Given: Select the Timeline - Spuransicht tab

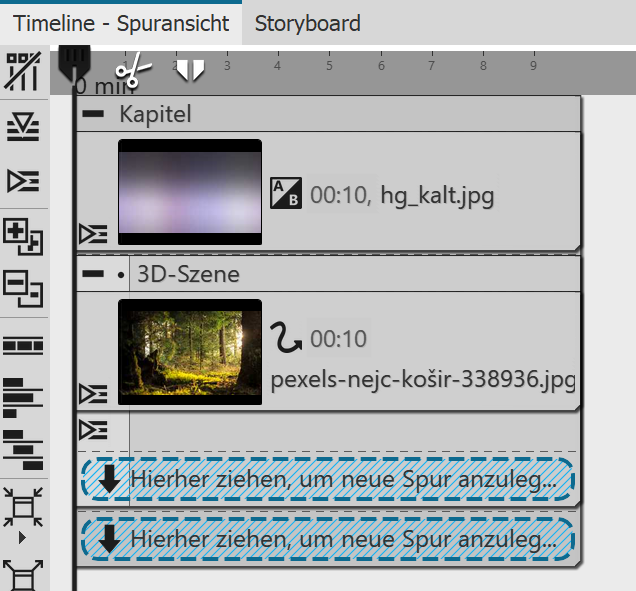Looking at the screenshot, I should [x=121, y=22].
